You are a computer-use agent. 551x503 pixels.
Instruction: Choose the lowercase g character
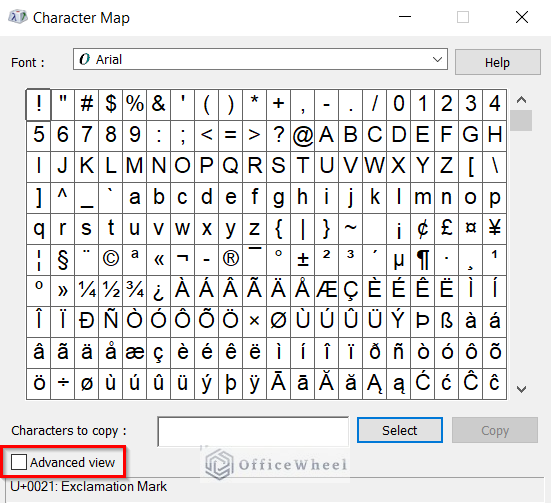[x=278, y=198]
